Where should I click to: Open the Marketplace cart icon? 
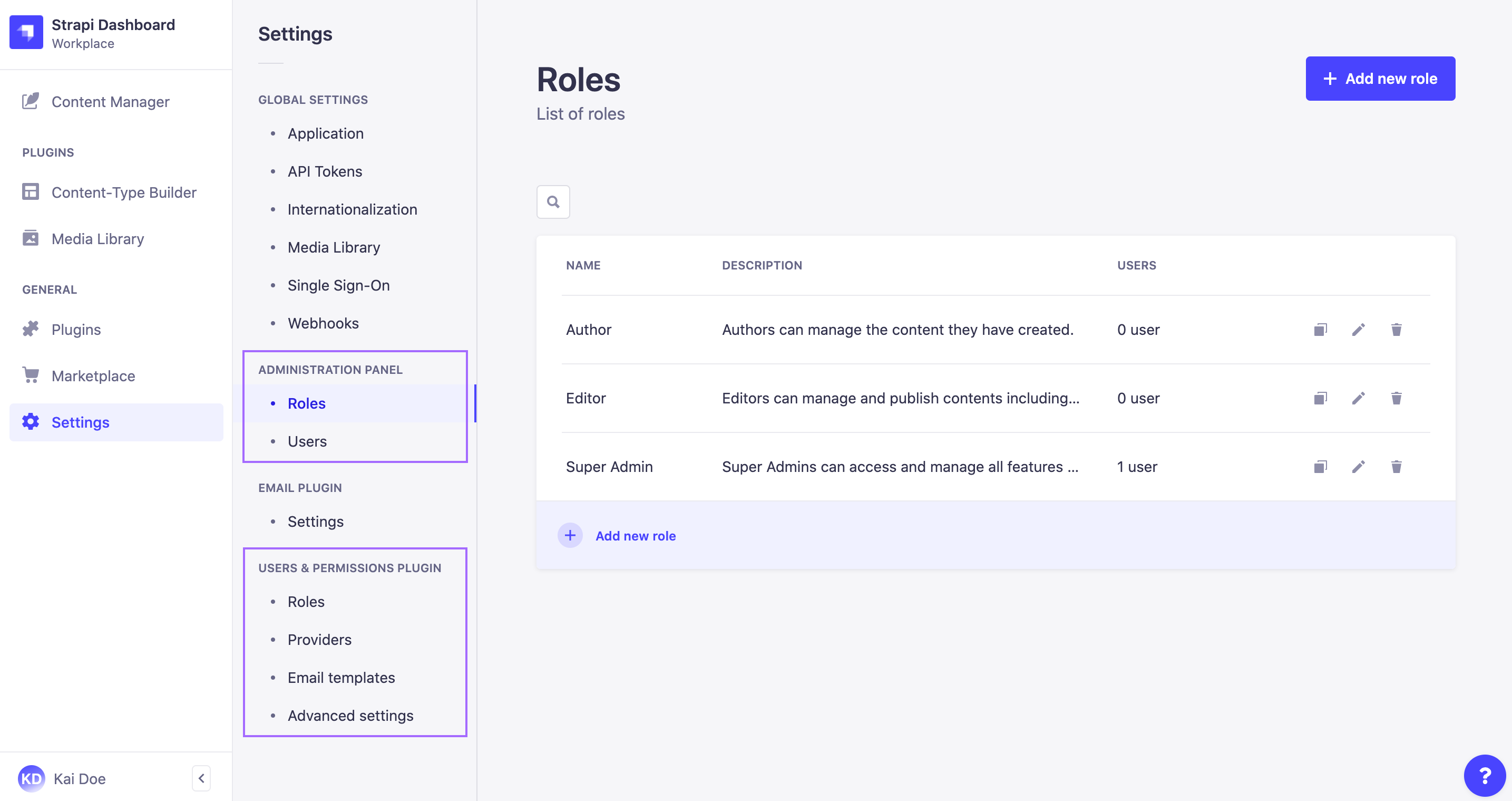(x=31, y=375)
